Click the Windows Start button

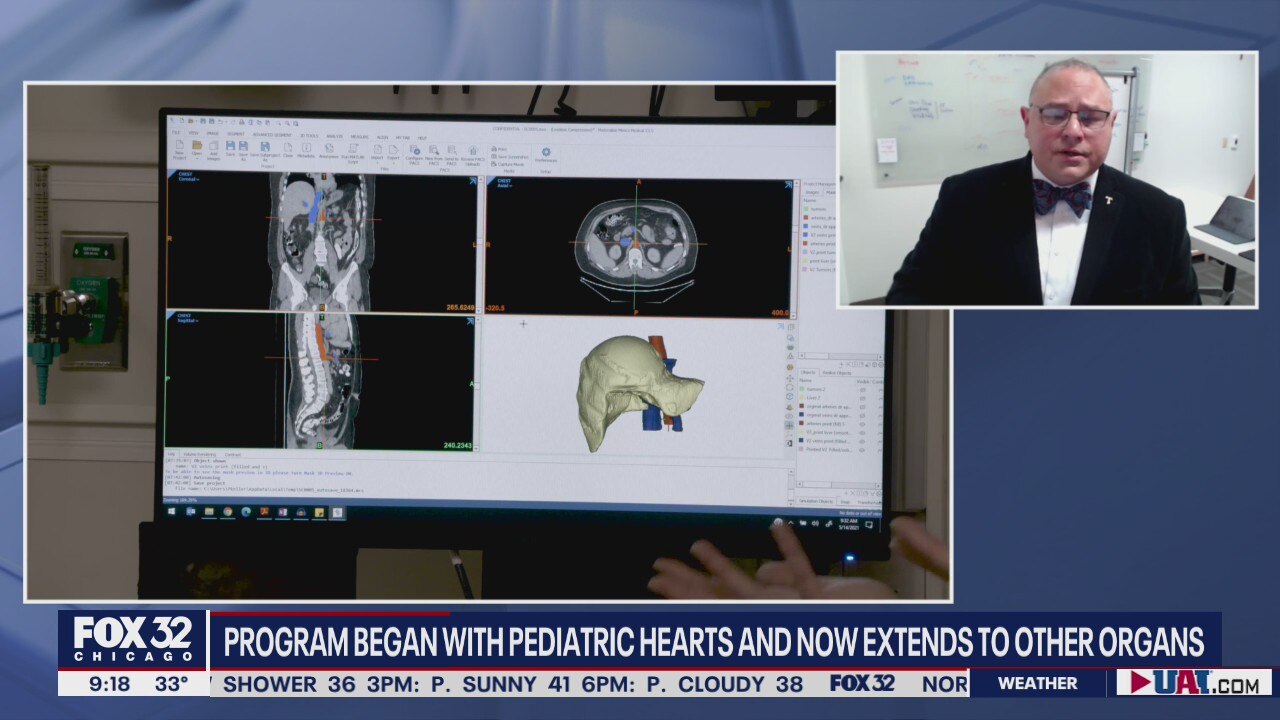coord(172,511)
